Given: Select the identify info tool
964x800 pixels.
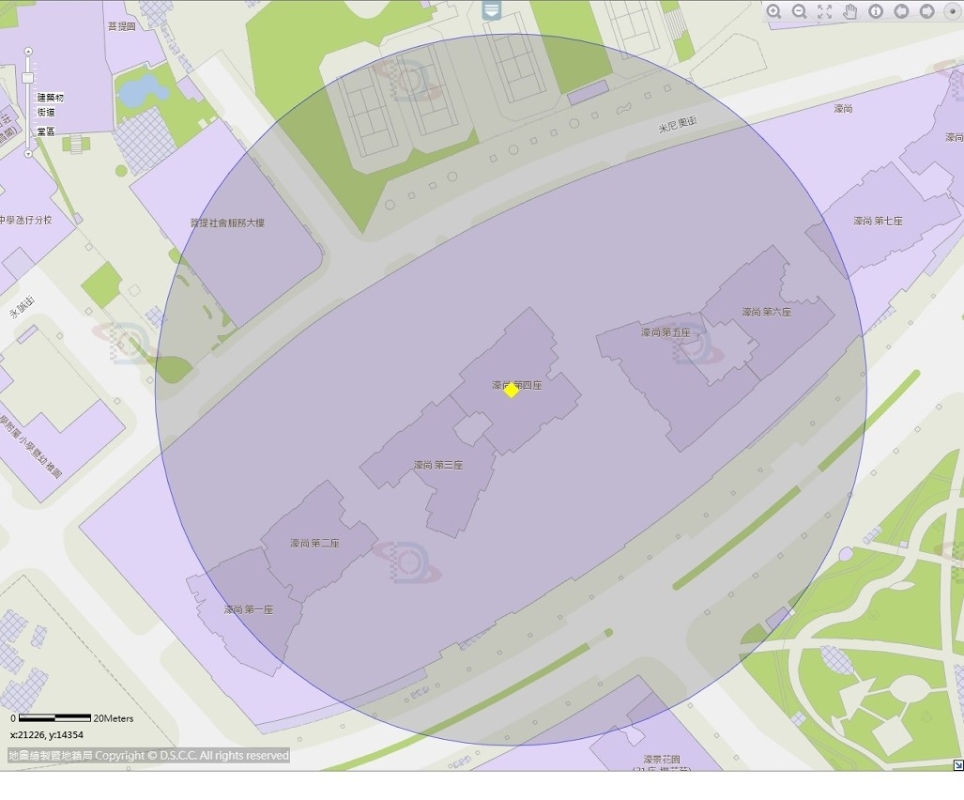Looking at the screenshot, I should [876, 11].
